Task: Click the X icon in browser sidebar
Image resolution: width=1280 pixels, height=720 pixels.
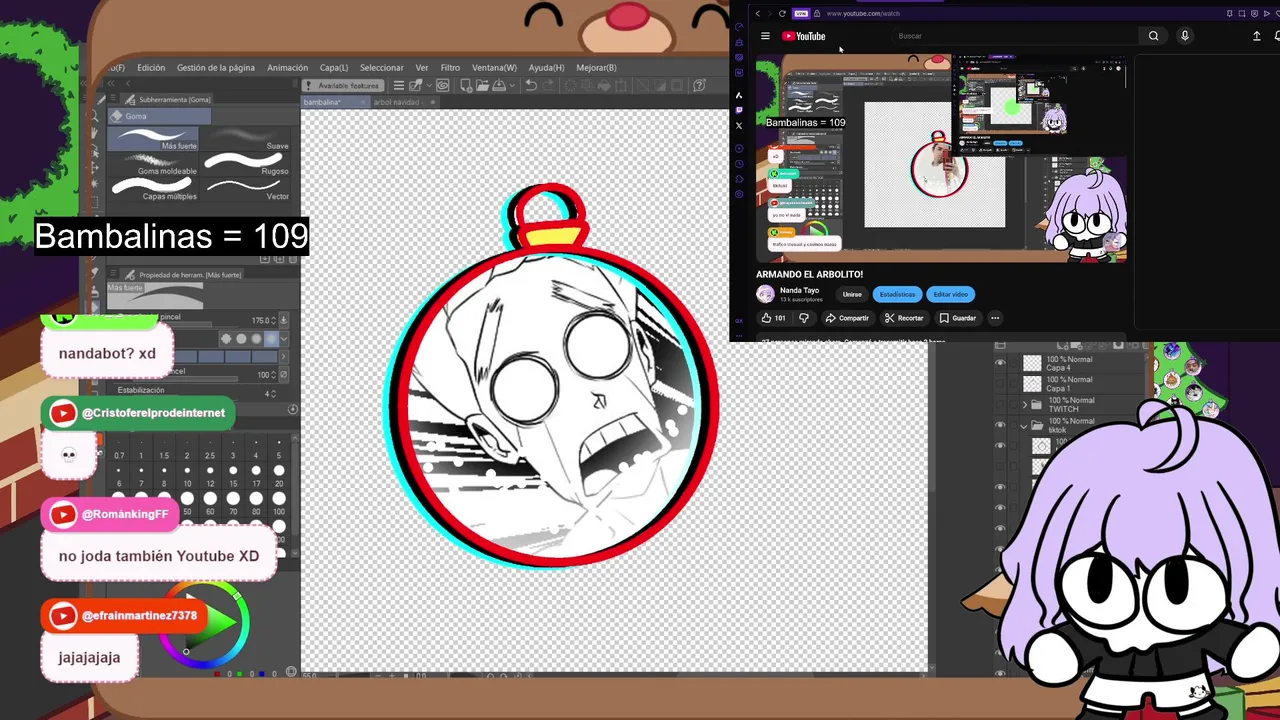Action: point(739,126)
